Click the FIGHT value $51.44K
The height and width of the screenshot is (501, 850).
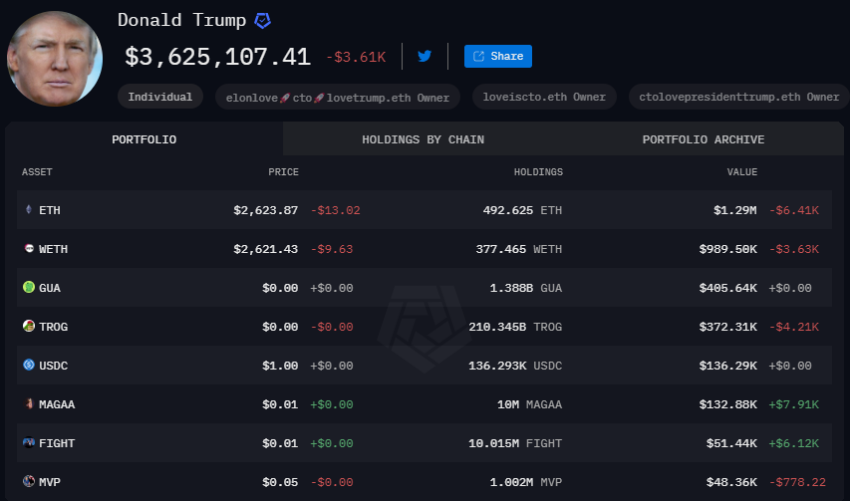[732, 444]
